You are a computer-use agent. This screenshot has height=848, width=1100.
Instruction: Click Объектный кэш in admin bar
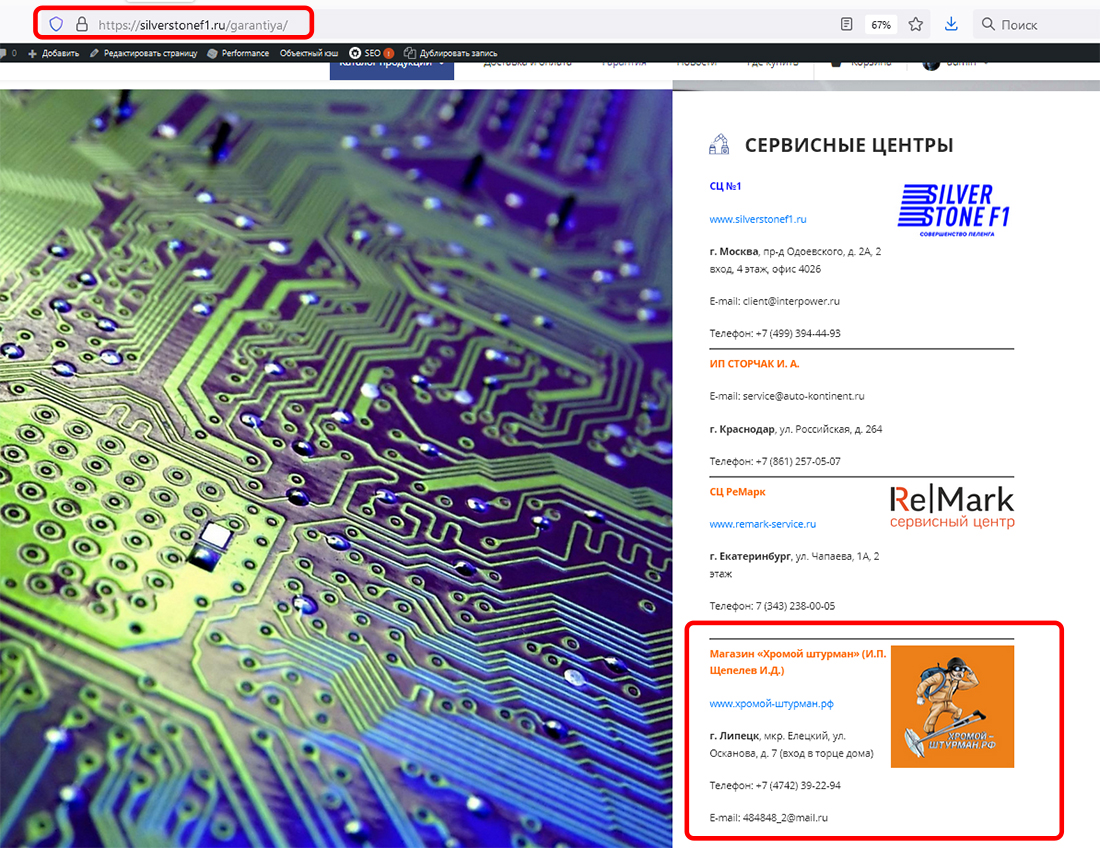point(309,53)
